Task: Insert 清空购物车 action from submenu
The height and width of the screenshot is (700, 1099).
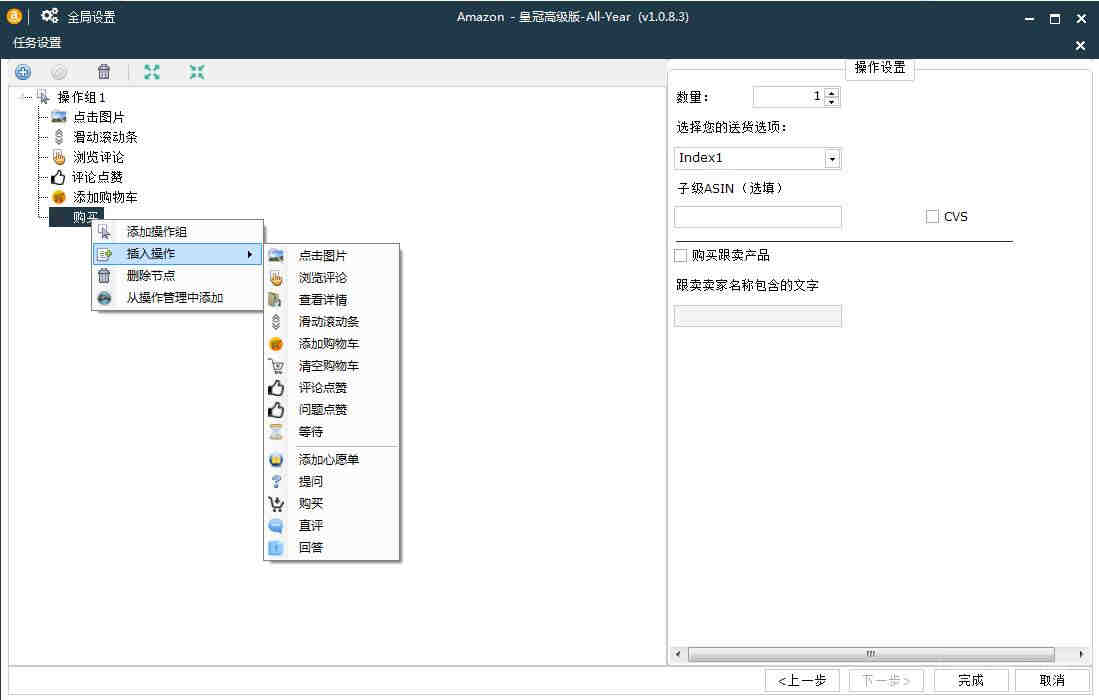Action: 332,366
